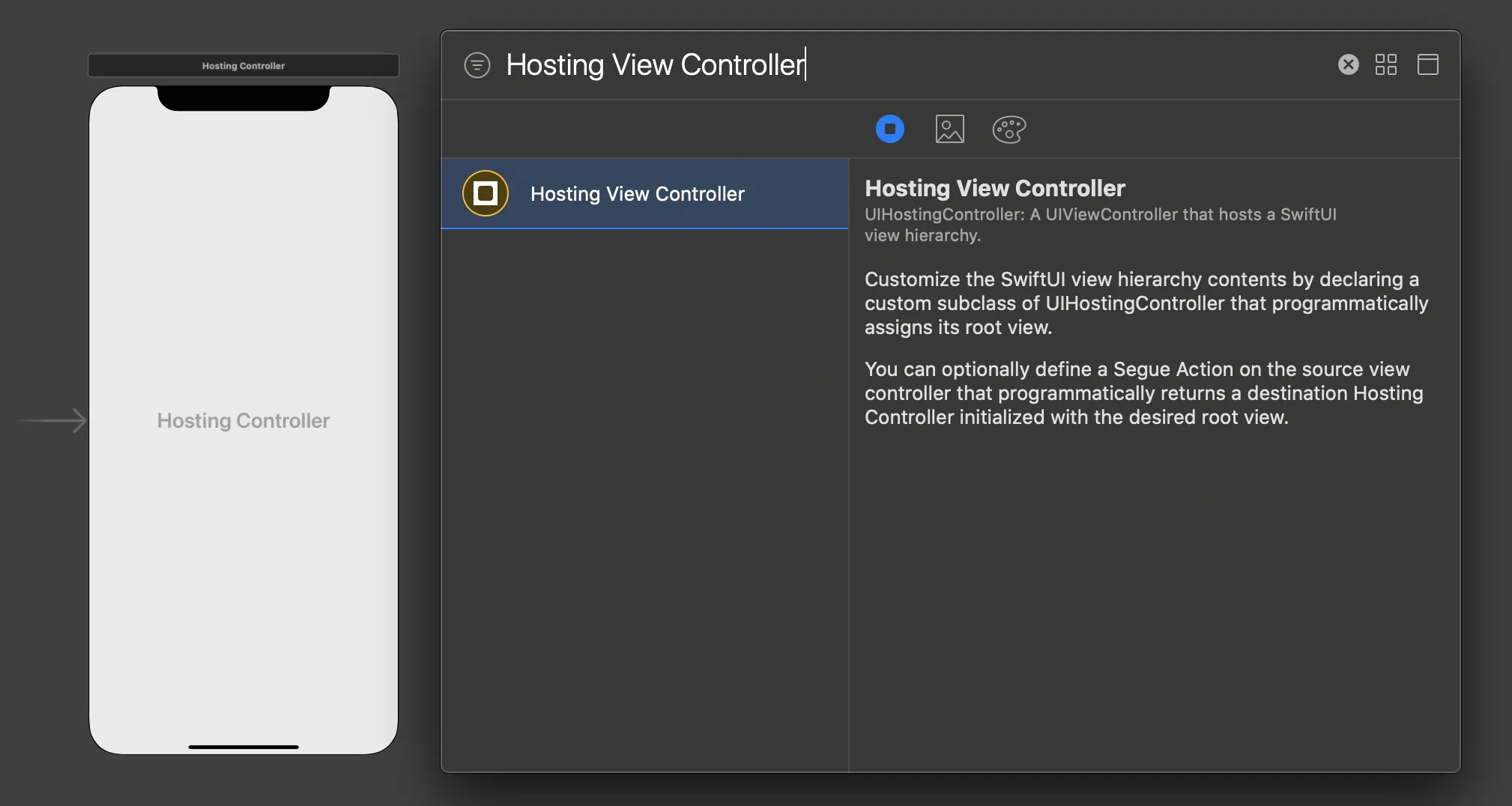Switch library to icon grid view
The image size is (1512, 806).
[1385, 64]
